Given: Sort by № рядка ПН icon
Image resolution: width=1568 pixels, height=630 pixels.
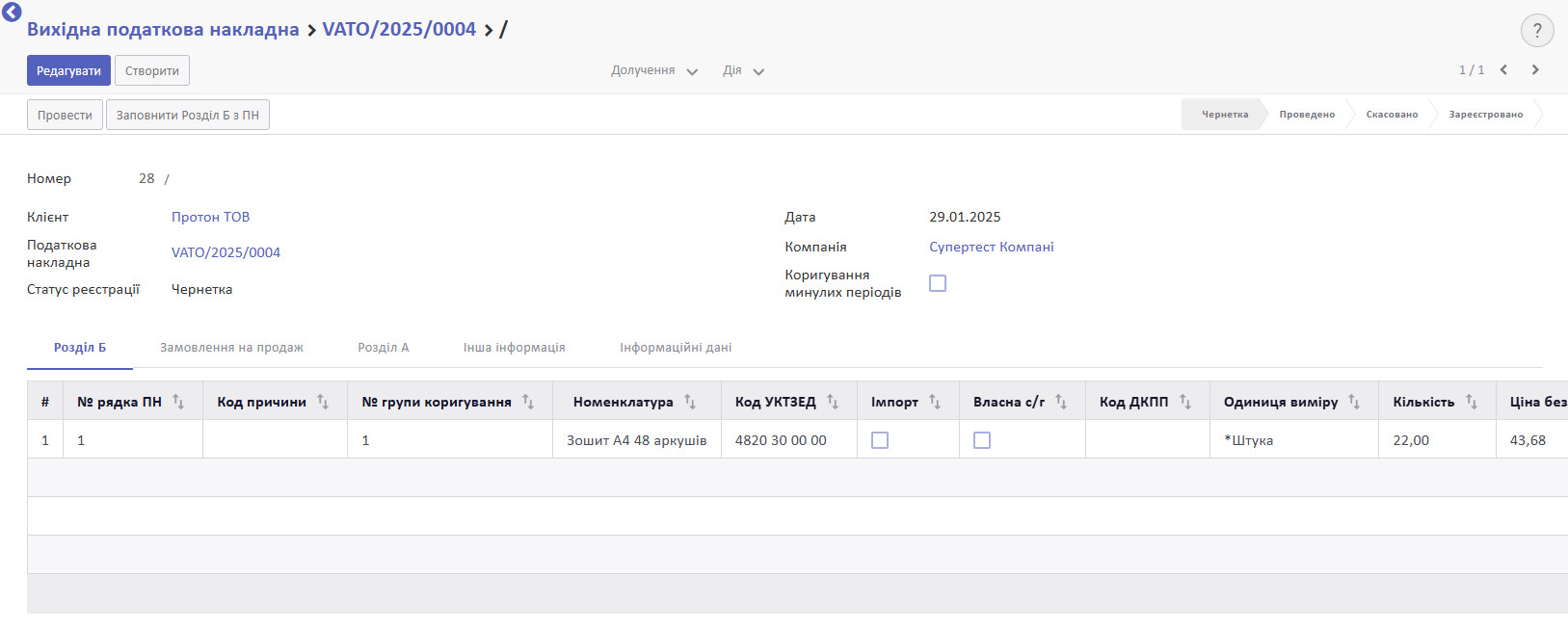Looking at the screenshot, I should click(x=178, y=402).
